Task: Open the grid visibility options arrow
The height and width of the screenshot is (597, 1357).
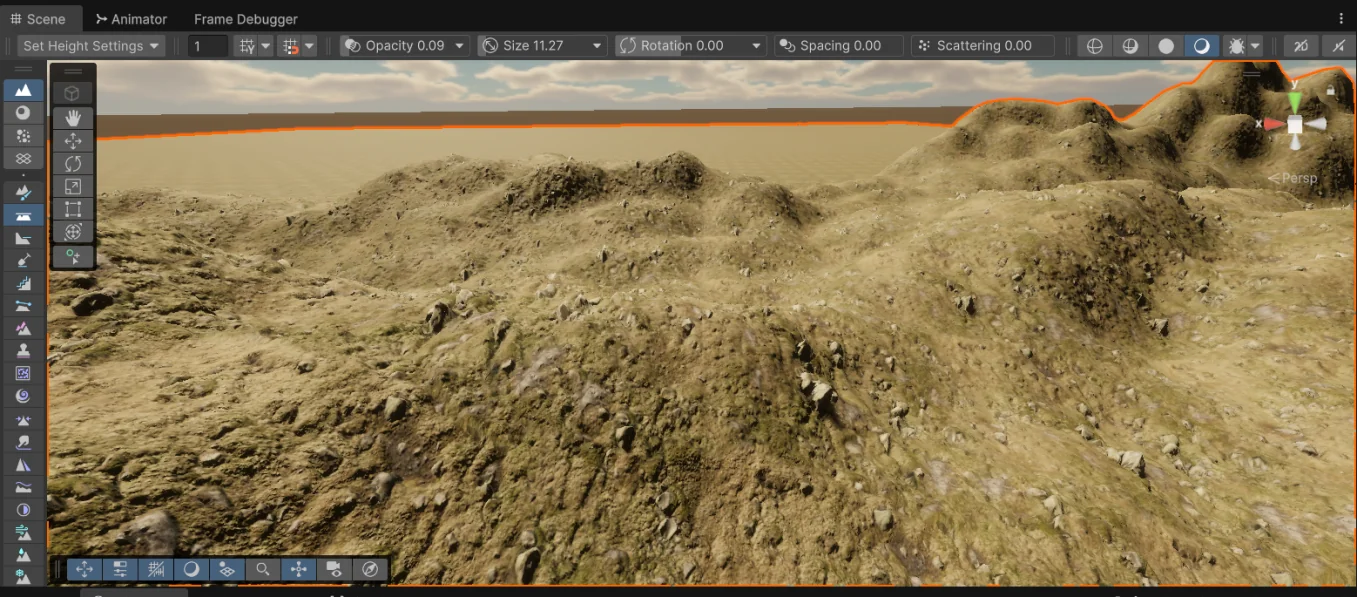Action: (266, 46)
